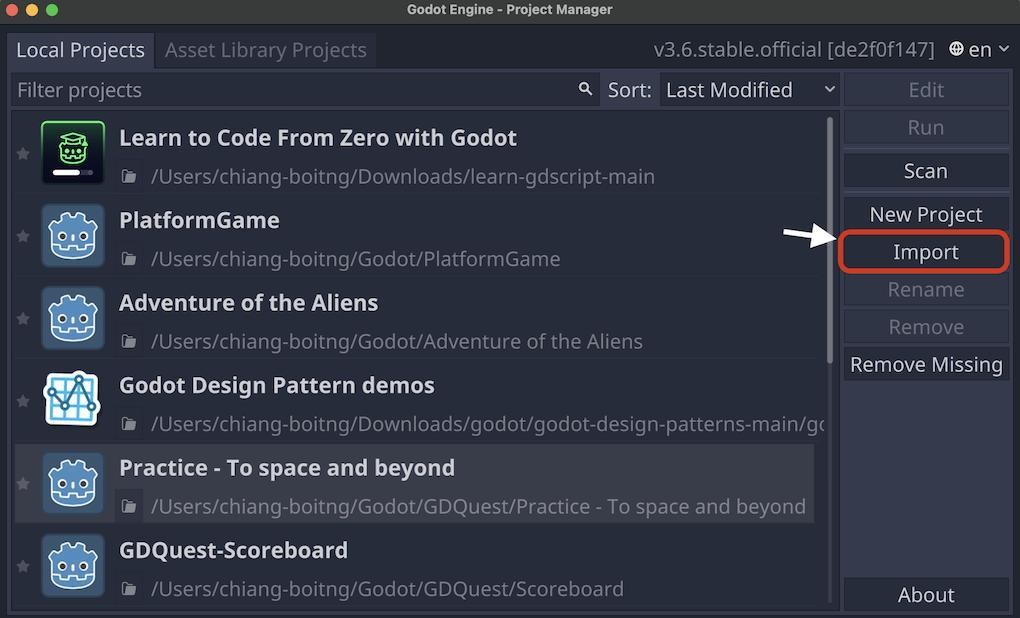Switch to the Local Projects tab
Viewport: 1020px width, 618px height.
click(81, 50)
